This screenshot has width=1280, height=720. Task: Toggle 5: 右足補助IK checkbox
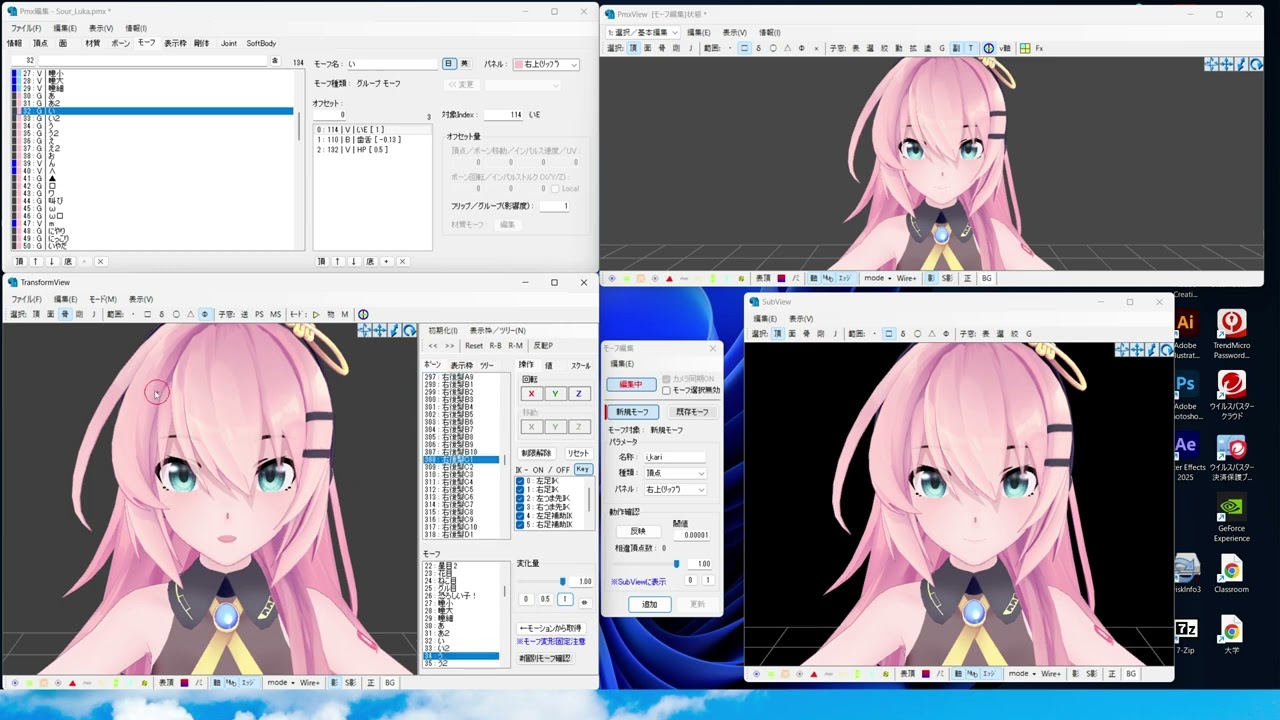pos(520,524)
